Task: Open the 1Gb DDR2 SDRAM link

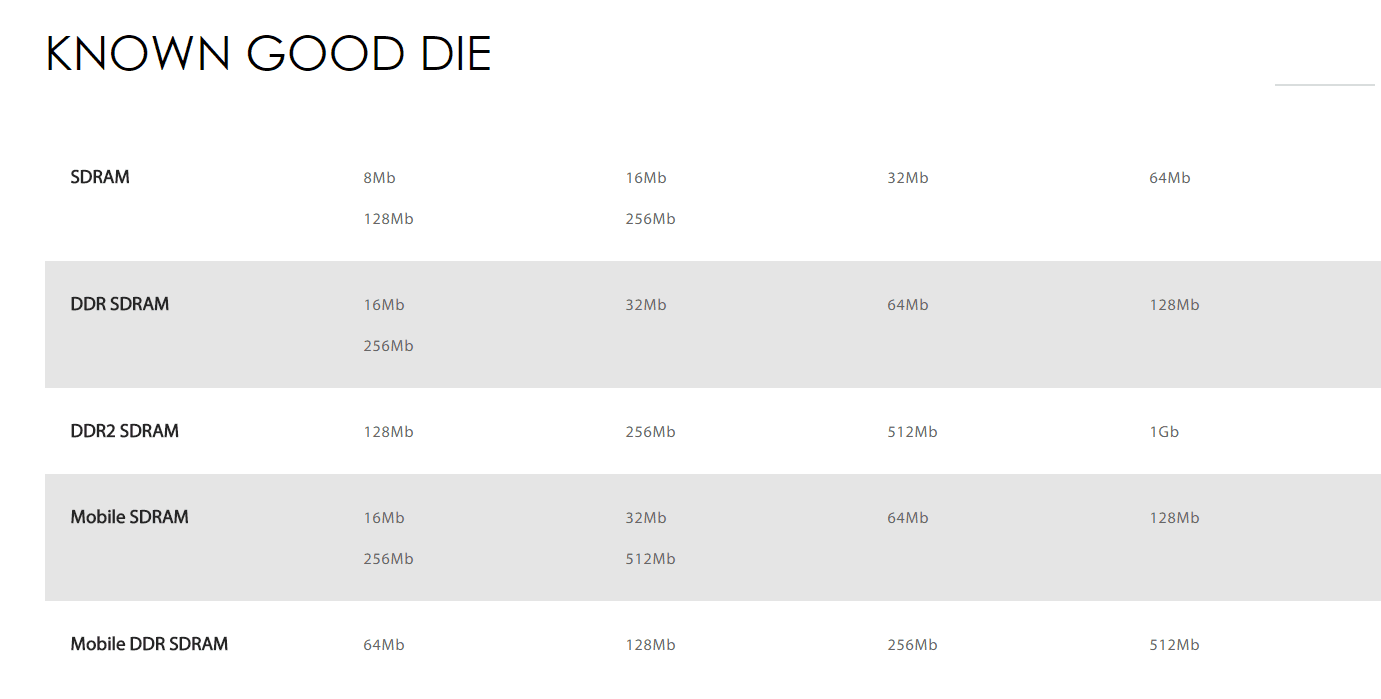Action: pos(1164,432)
